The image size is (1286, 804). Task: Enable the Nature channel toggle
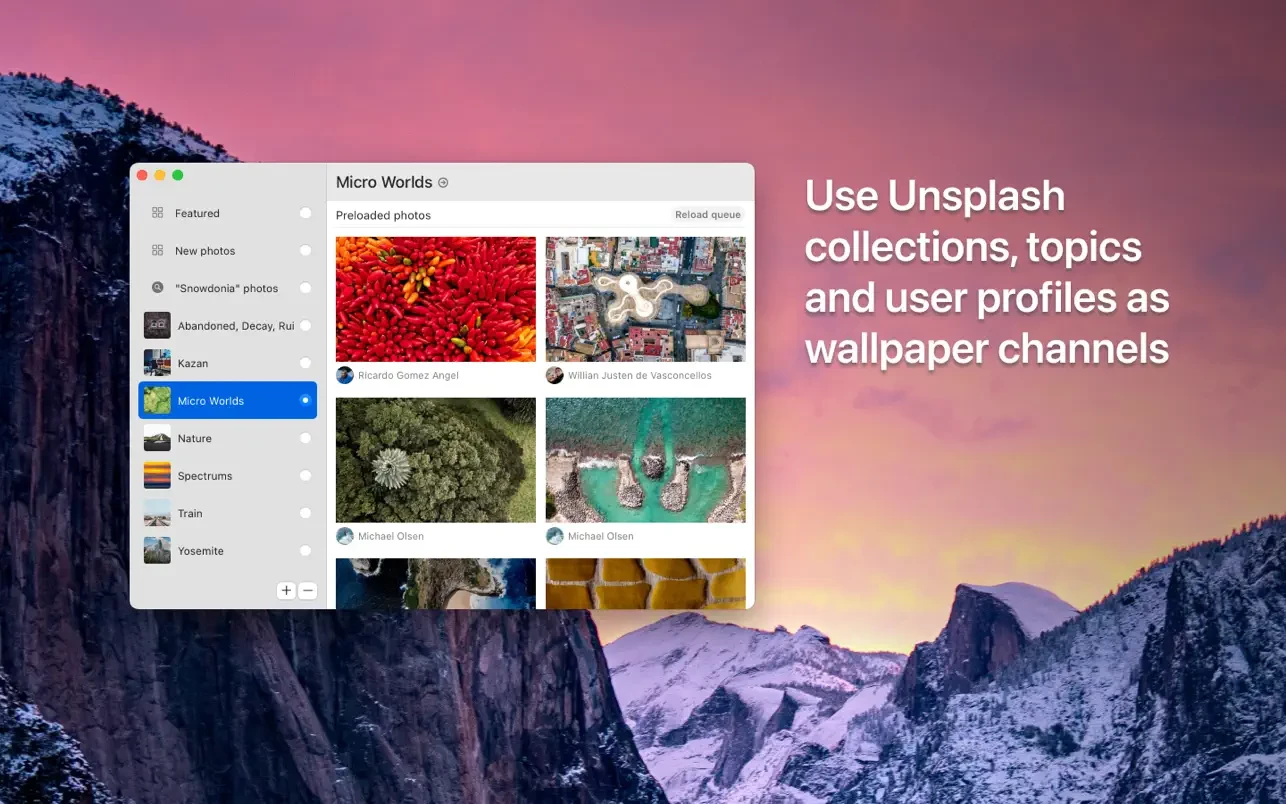click(305, 438)
